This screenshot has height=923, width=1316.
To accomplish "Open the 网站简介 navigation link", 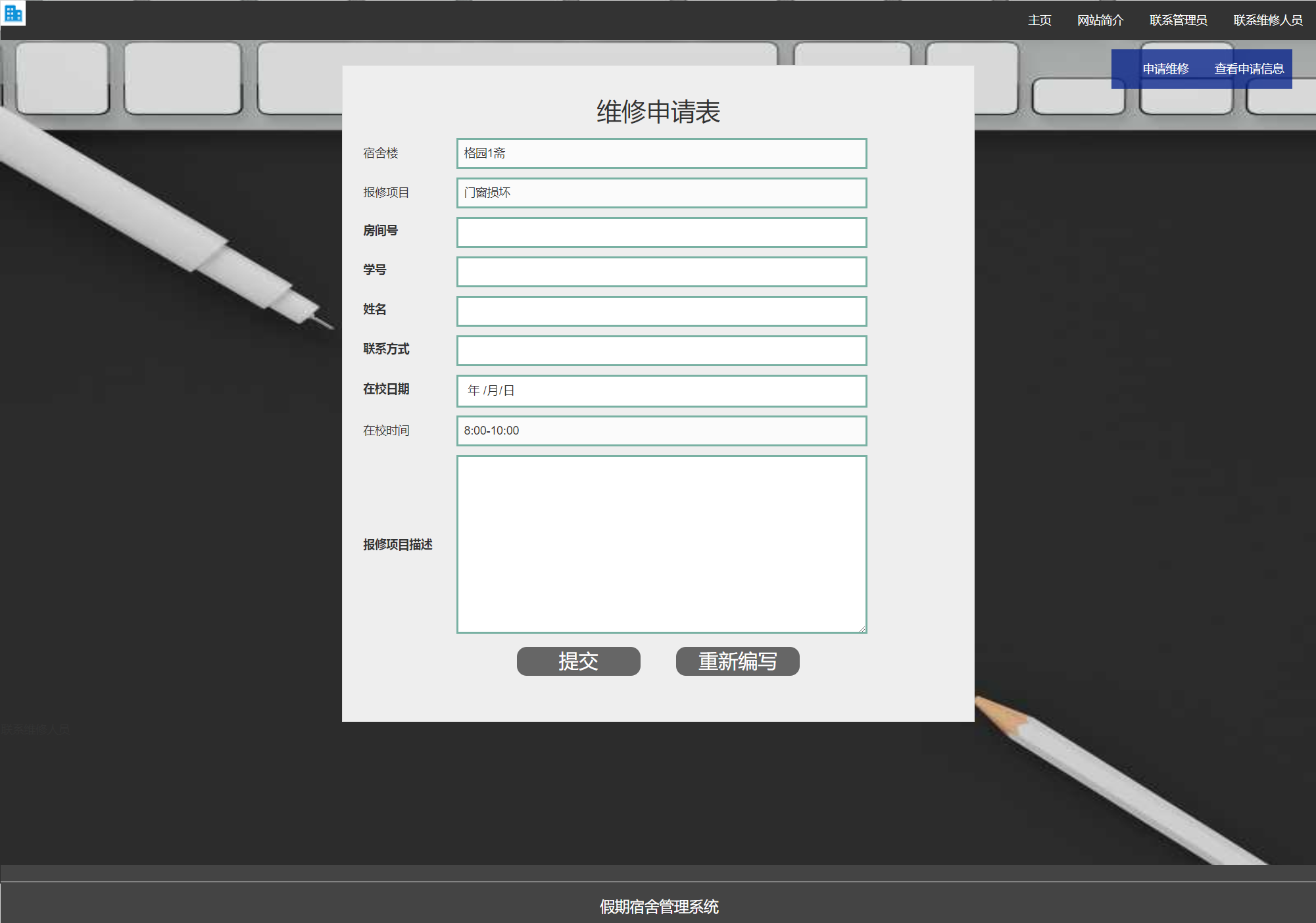I will (x=1100, y=20).
